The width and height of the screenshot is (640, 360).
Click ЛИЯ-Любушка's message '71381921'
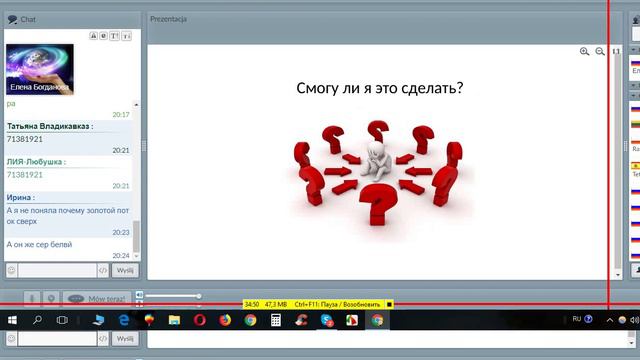(24, 175)
